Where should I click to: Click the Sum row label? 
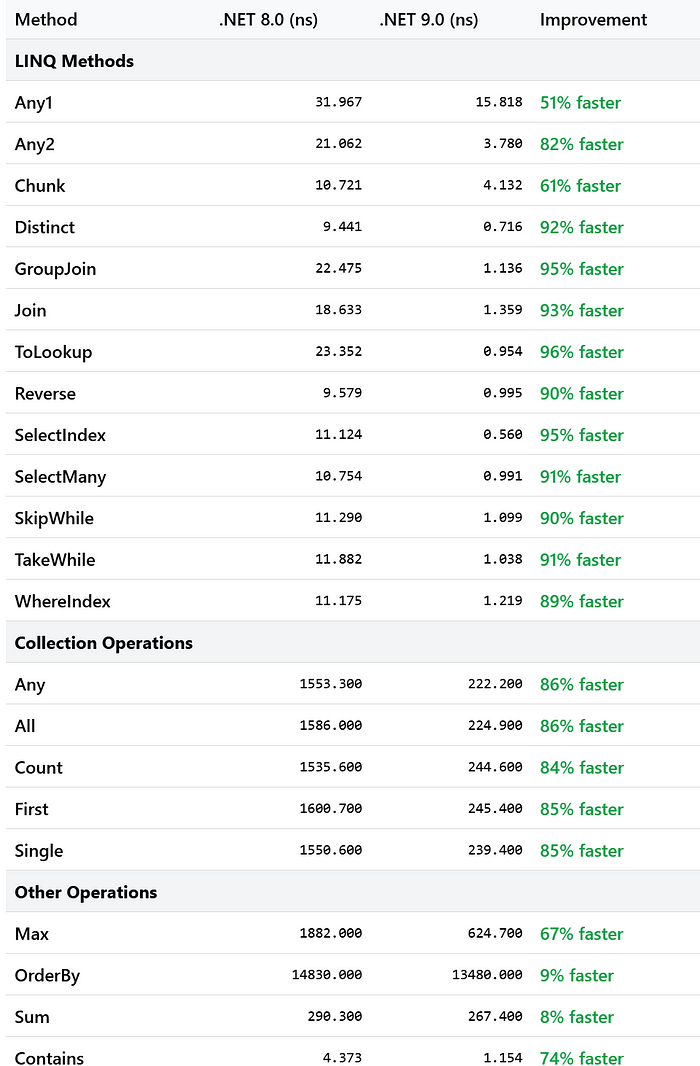click(32, 1017)
